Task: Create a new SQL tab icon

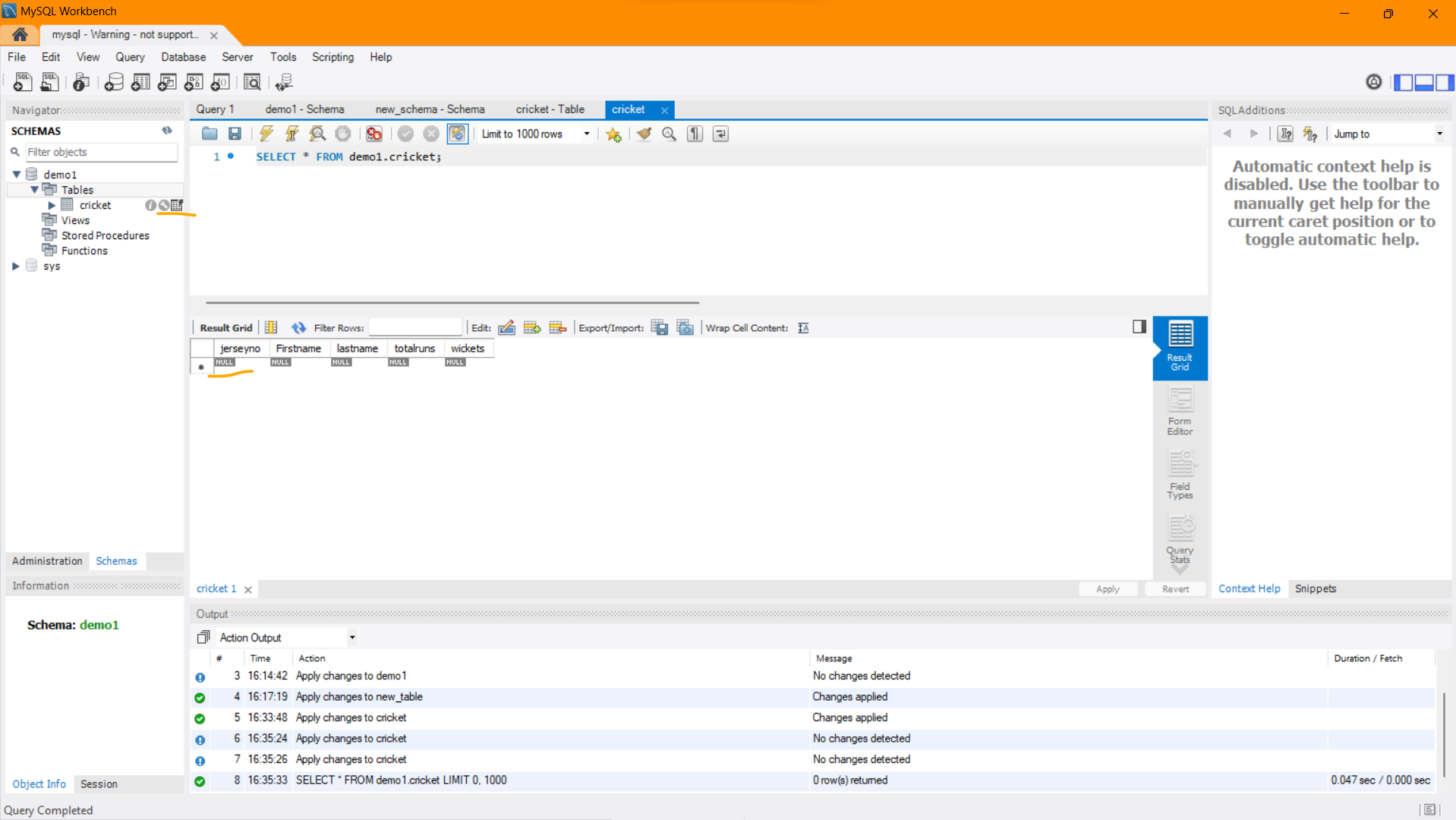Action: click(23, 82)
